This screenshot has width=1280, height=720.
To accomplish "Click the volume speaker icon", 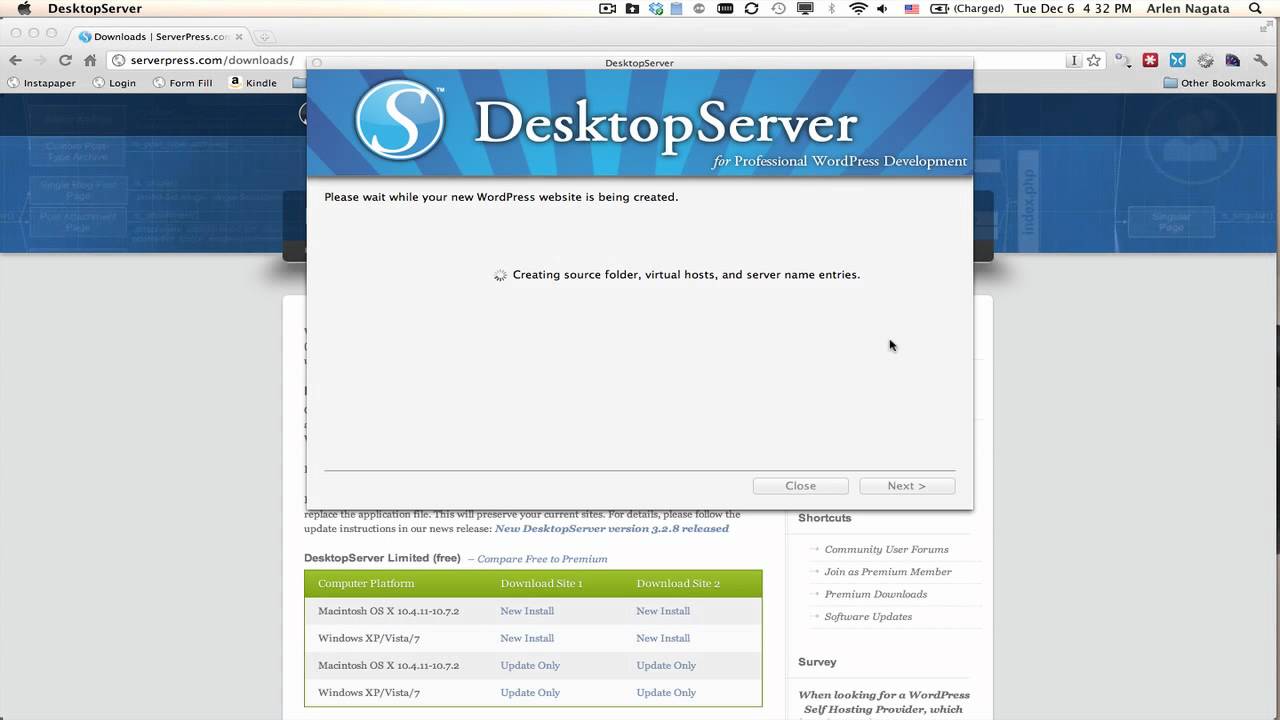I will pyautogui.click(x=883, y=9).
